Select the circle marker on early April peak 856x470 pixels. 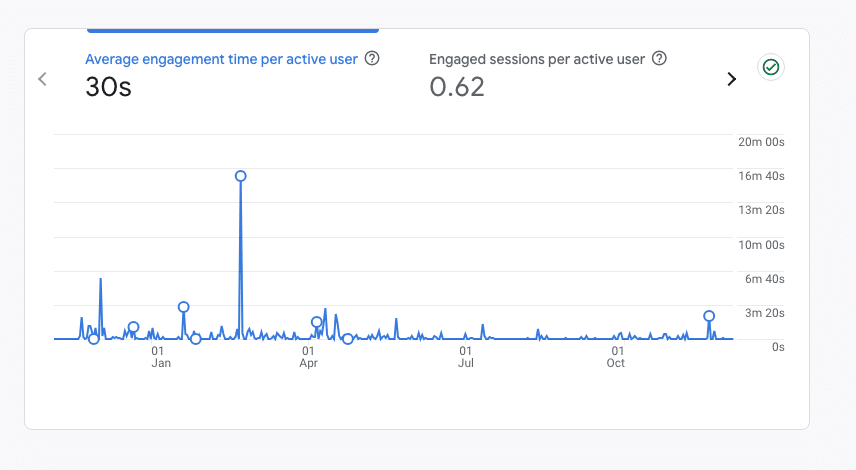[x=317, y=322]
